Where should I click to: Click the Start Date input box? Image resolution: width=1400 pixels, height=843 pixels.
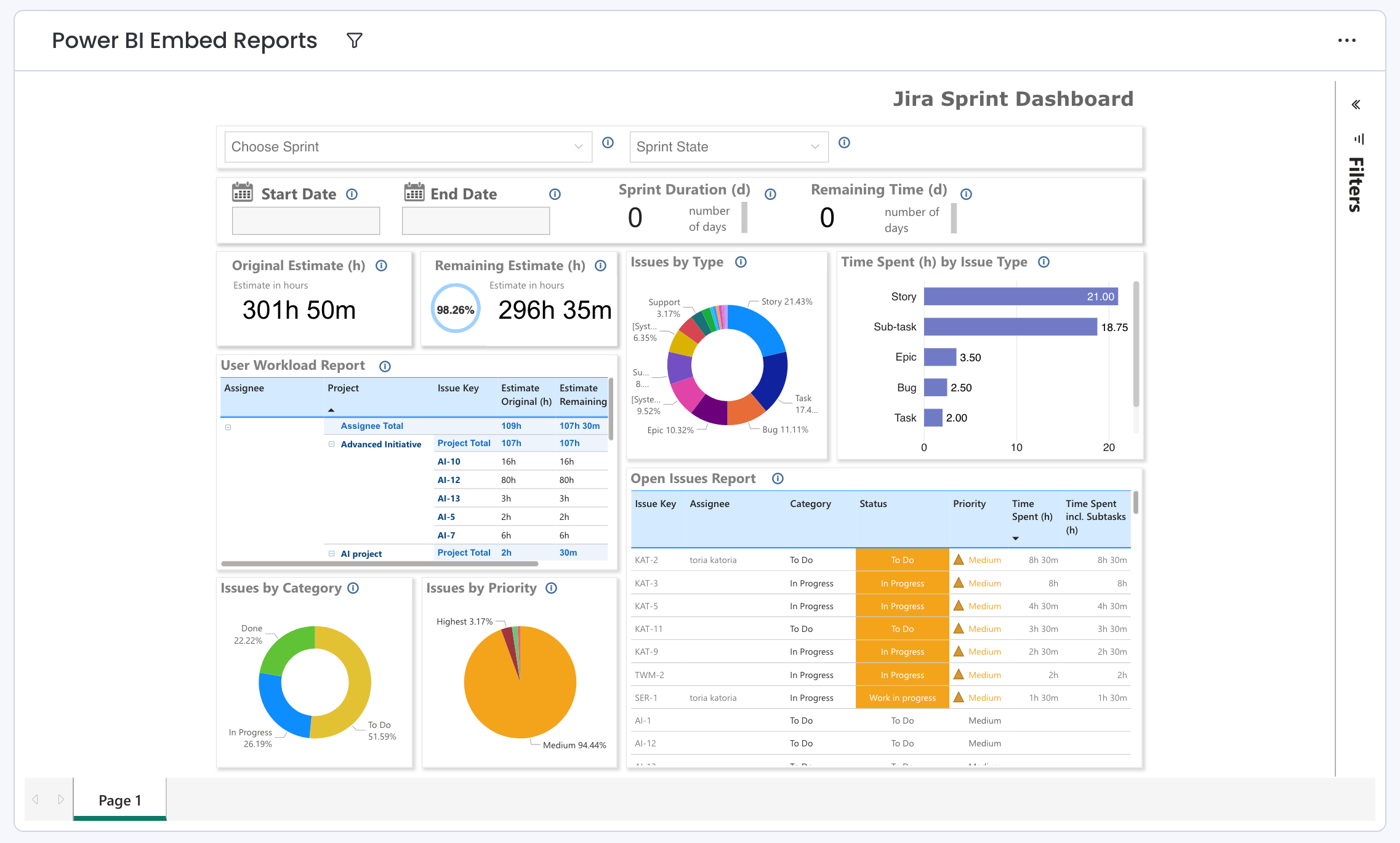[x=305, y=221]
